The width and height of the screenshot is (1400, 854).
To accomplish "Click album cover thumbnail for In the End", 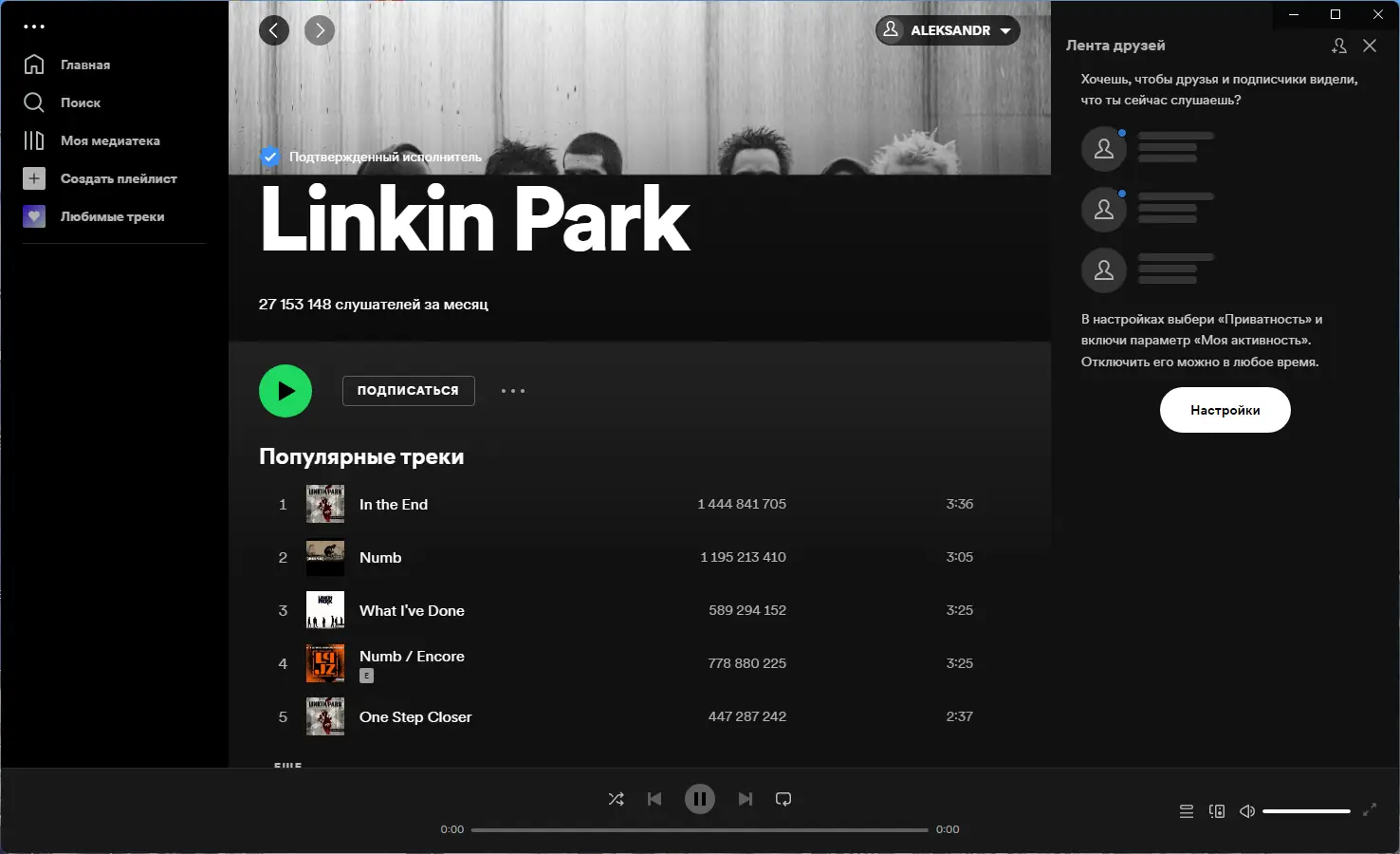I will tap(325, 504).
